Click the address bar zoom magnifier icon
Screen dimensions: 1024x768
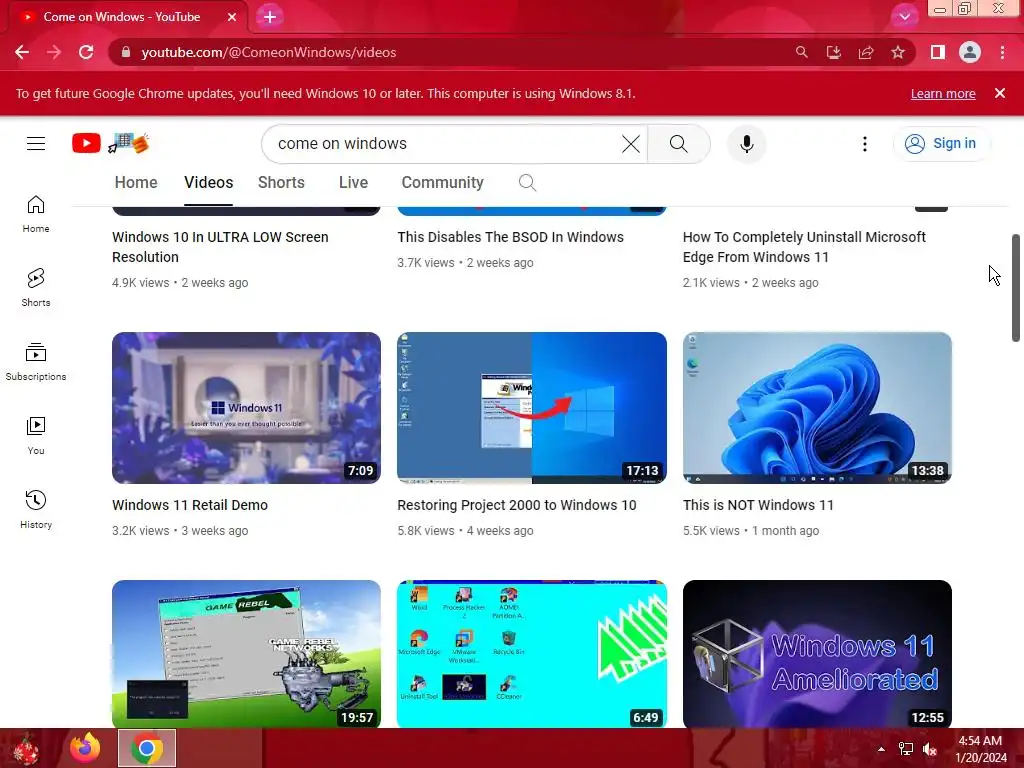coord(801,52)
